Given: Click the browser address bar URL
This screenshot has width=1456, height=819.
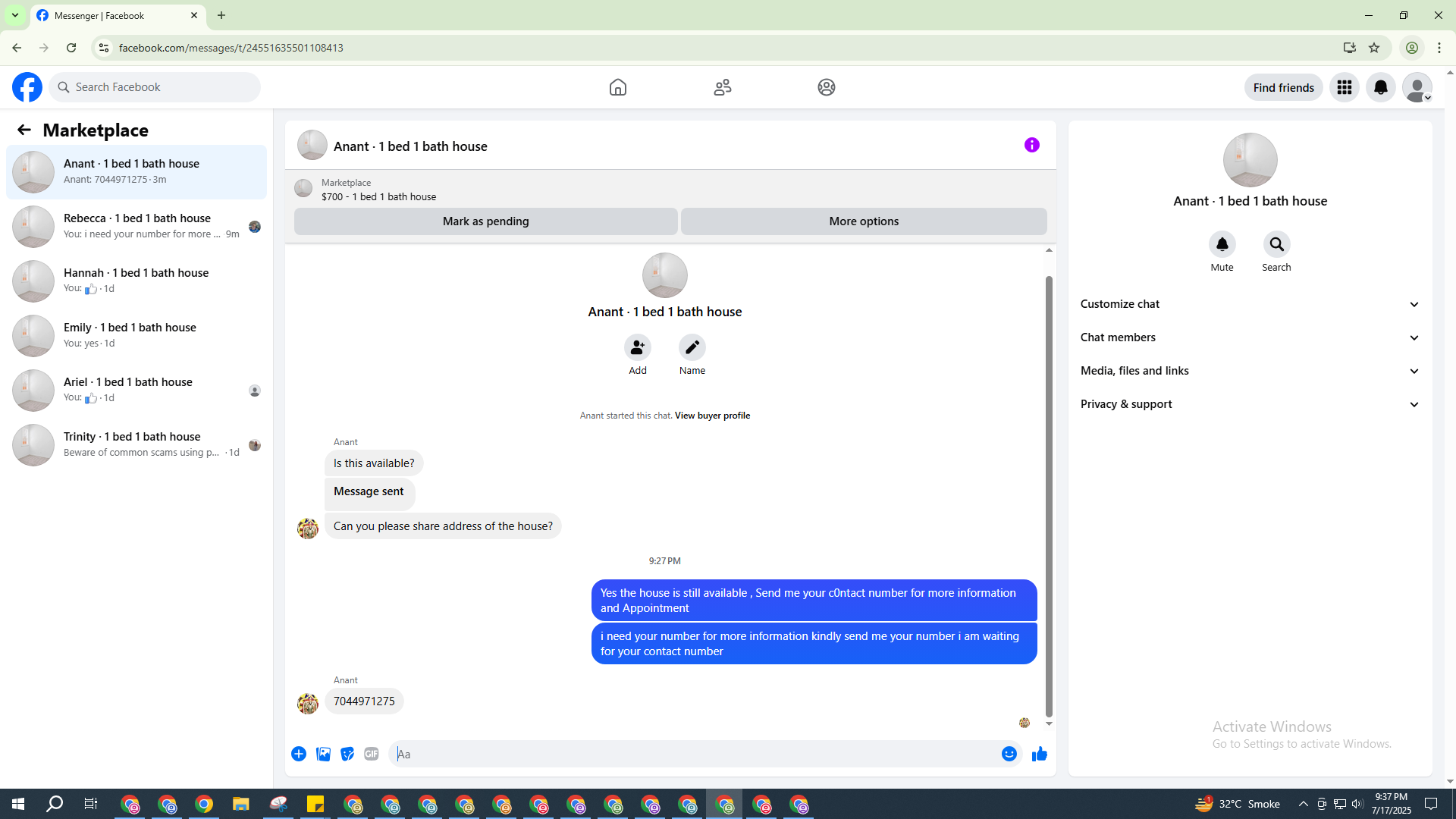Looking at the screenshot, I should (x=231, y=48).
